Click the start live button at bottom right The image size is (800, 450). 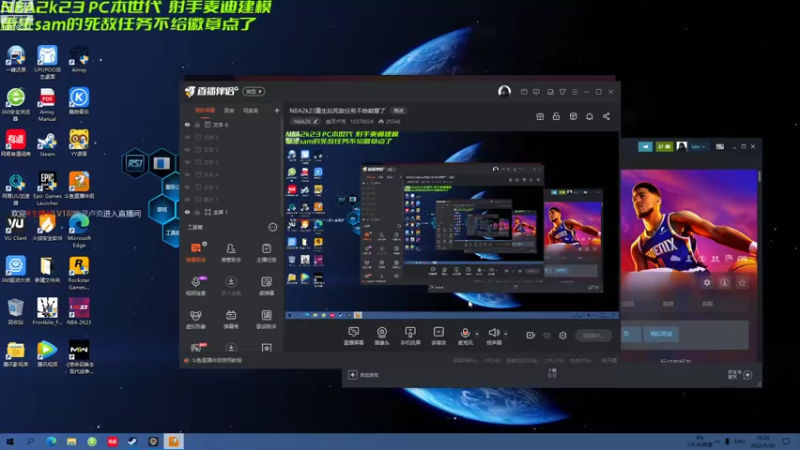tap(593, 335)
